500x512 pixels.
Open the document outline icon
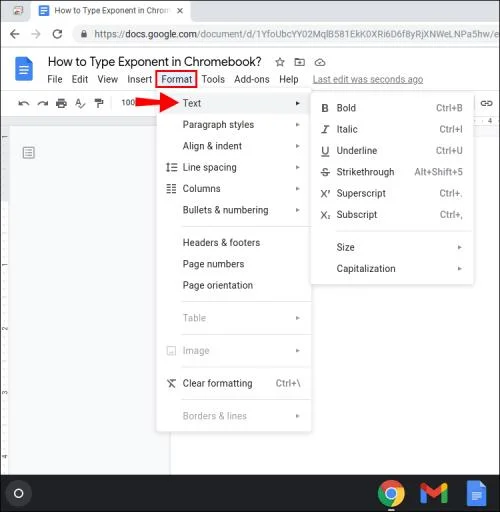click(x=29, y=153)
